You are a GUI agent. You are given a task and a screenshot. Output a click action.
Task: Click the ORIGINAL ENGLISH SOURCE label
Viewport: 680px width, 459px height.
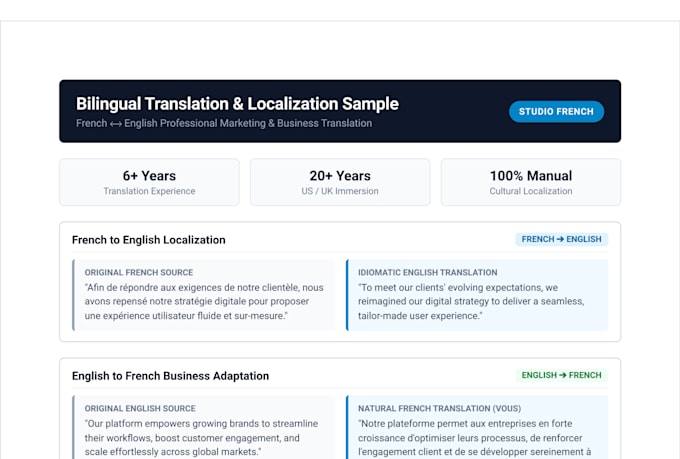[140, 408]
